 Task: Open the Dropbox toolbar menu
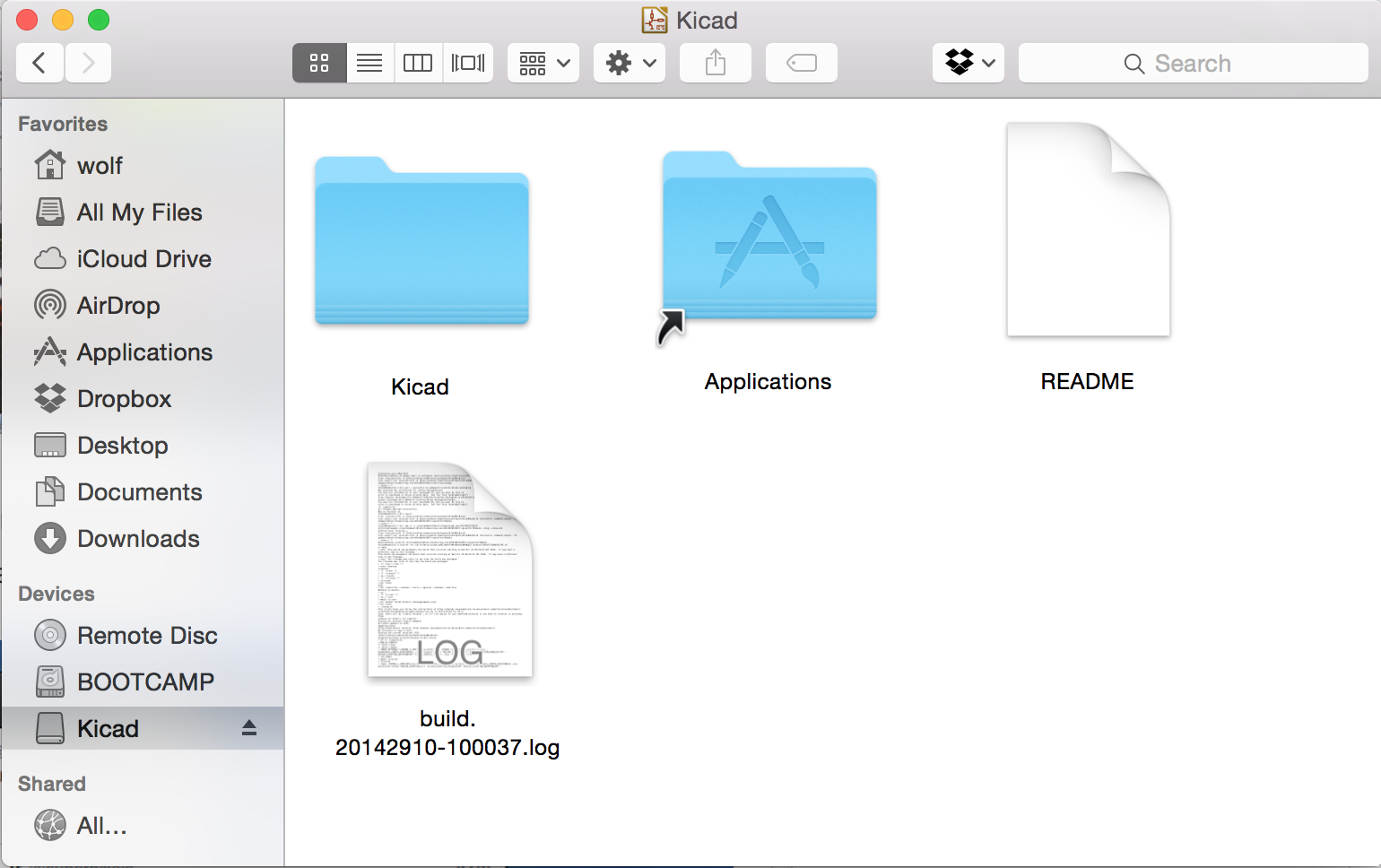pos(968,63)
